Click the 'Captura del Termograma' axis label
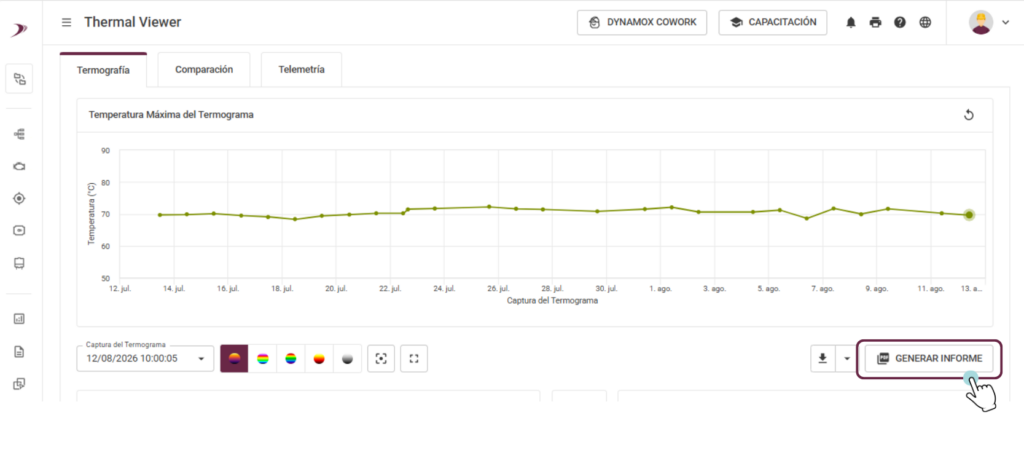The width and height of the screenshot is (1024, 458). (x=552, y=302)
